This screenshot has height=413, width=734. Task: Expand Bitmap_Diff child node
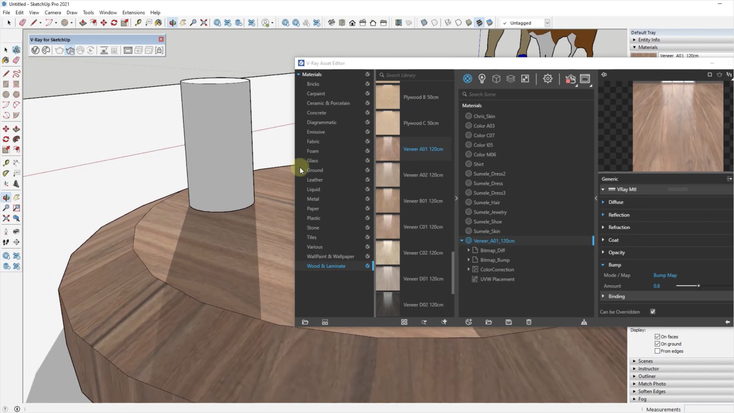click(x=469, y=250)
